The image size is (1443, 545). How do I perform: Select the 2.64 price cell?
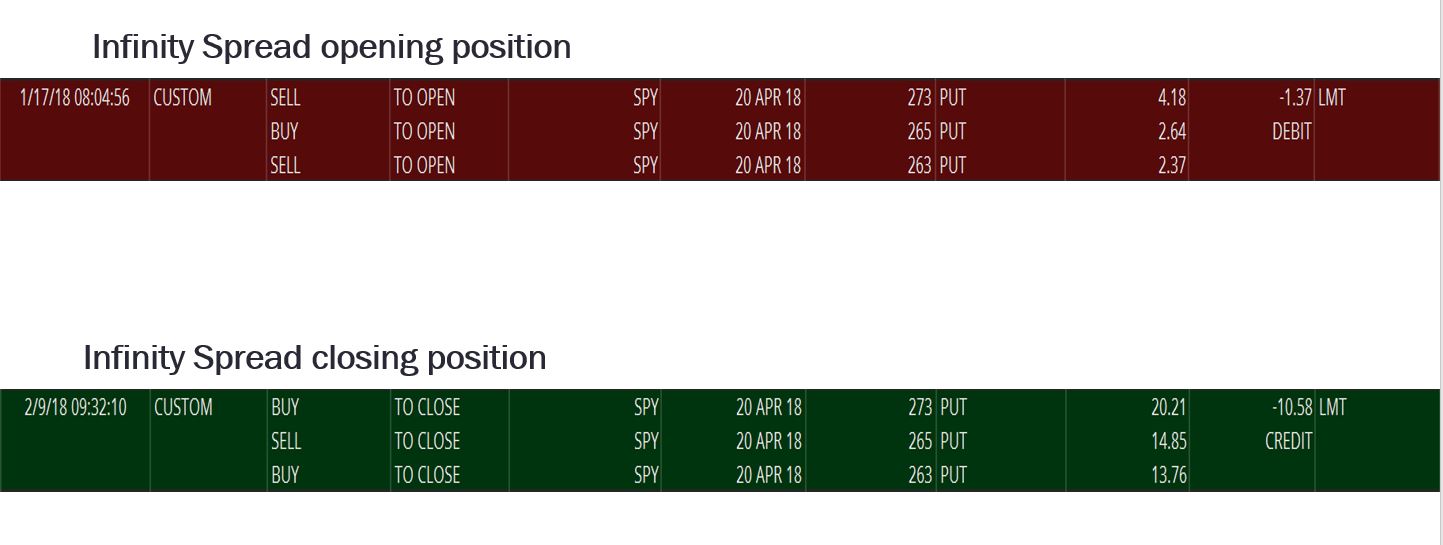(1172, 132)
